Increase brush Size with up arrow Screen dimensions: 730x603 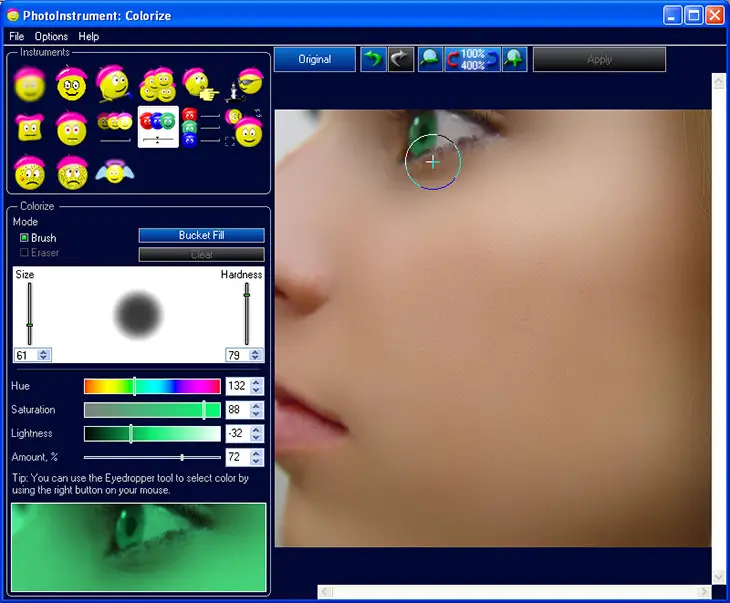43,352
